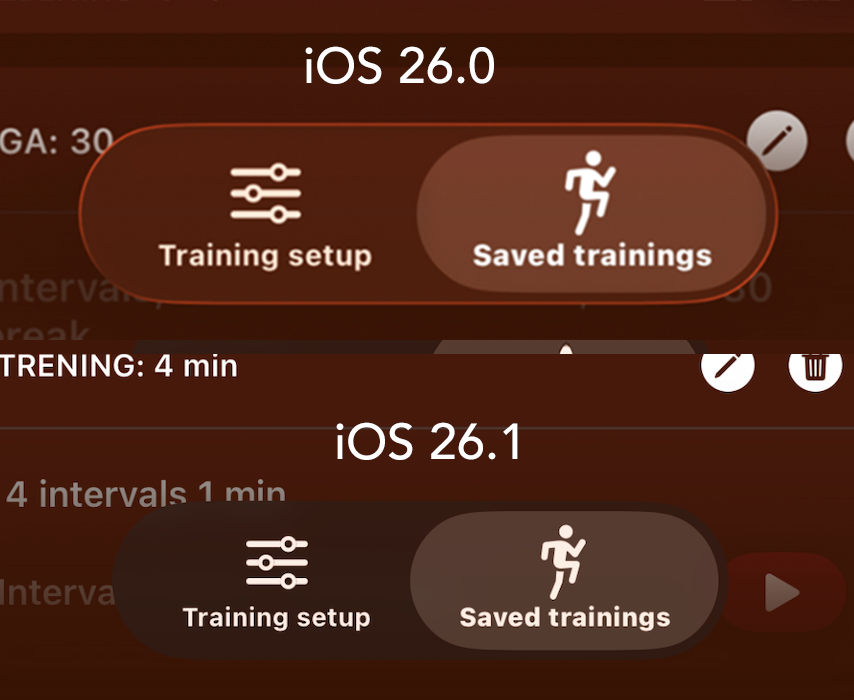Delete the TRENING training with the trash icon
The width and height of the screenshot is (854, 700).
tap(815, 371)
